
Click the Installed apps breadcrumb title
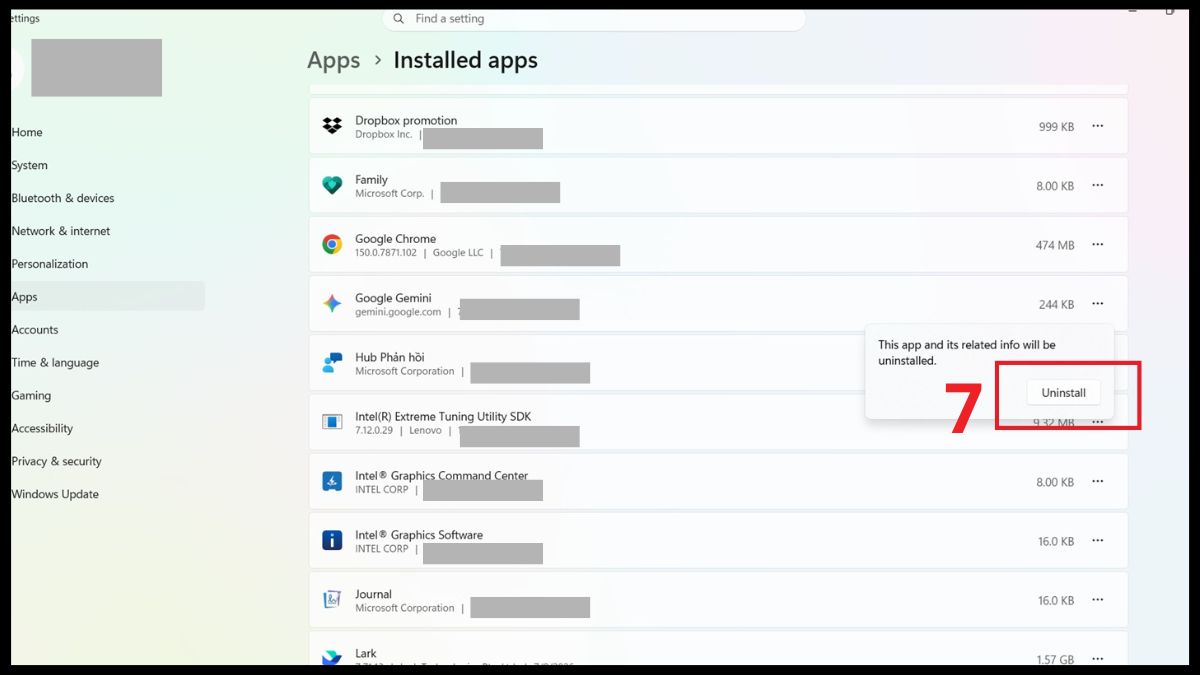(465, 60)
